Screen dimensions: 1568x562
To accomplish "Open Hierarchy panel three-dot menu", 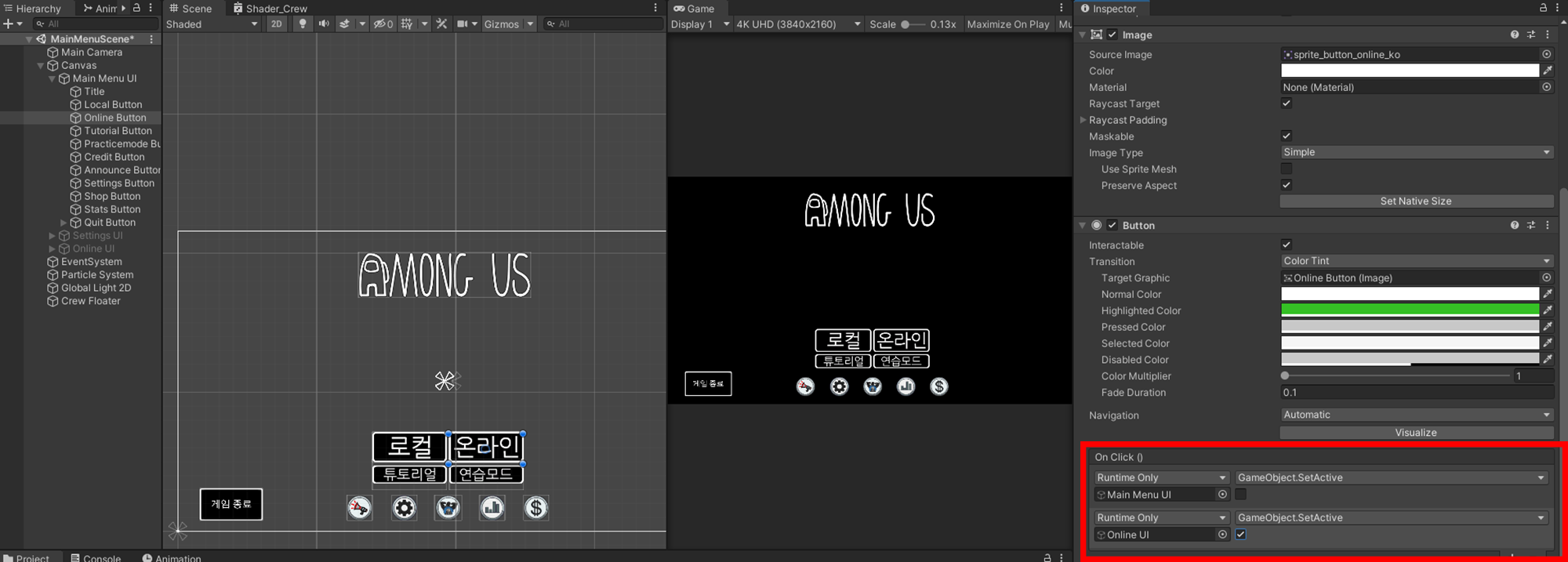I will (x=151, y=8).
